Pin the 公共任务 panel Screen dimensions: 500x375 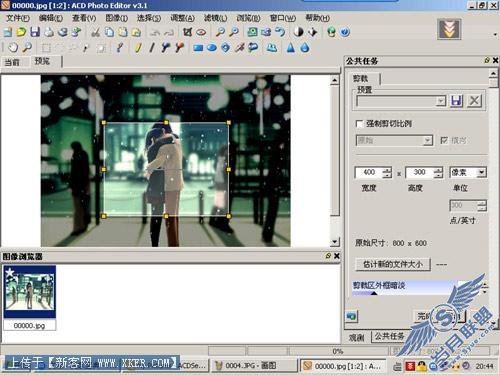487,60
